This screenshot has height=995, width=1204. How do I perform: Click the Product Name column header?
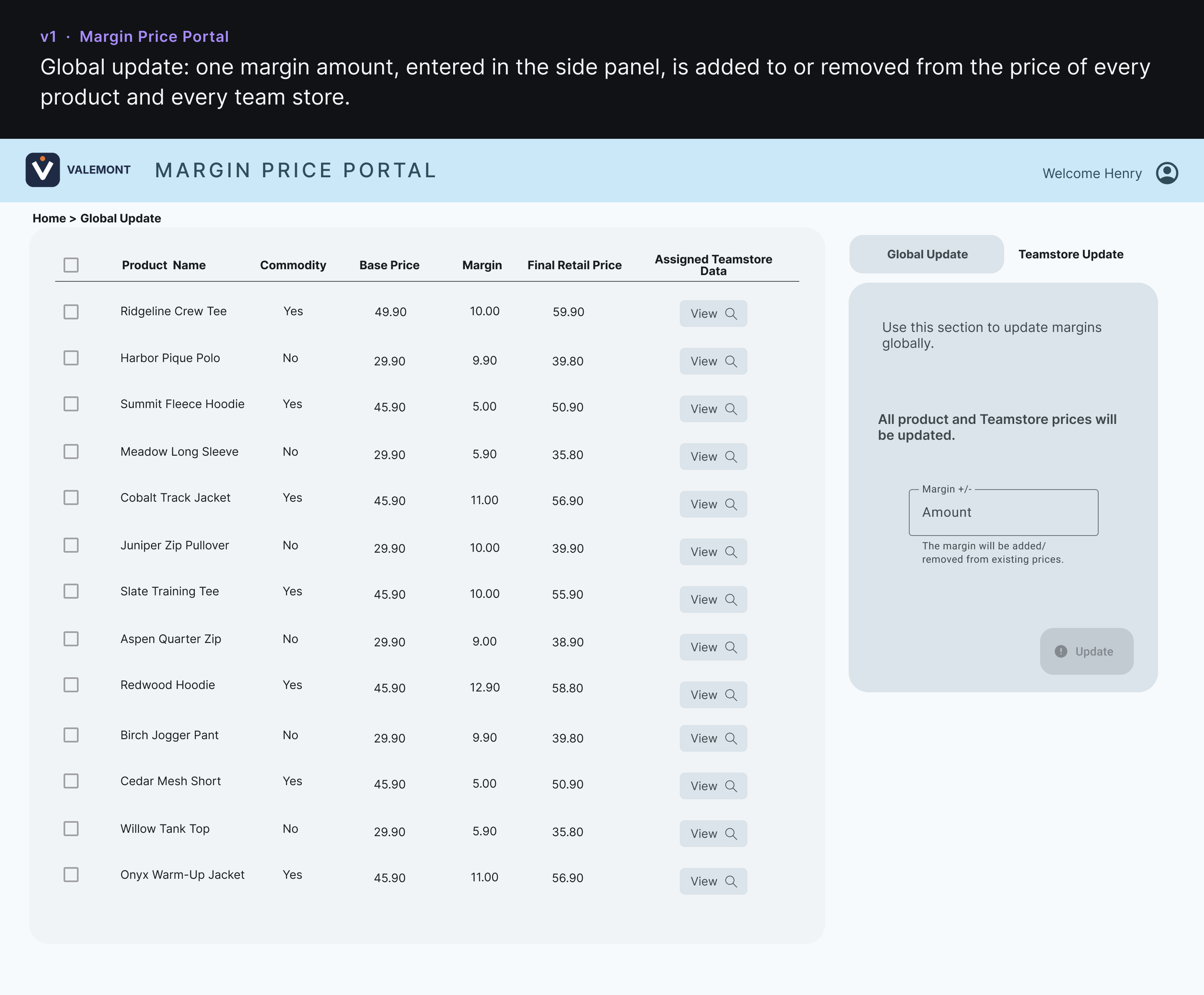[164, 265]
